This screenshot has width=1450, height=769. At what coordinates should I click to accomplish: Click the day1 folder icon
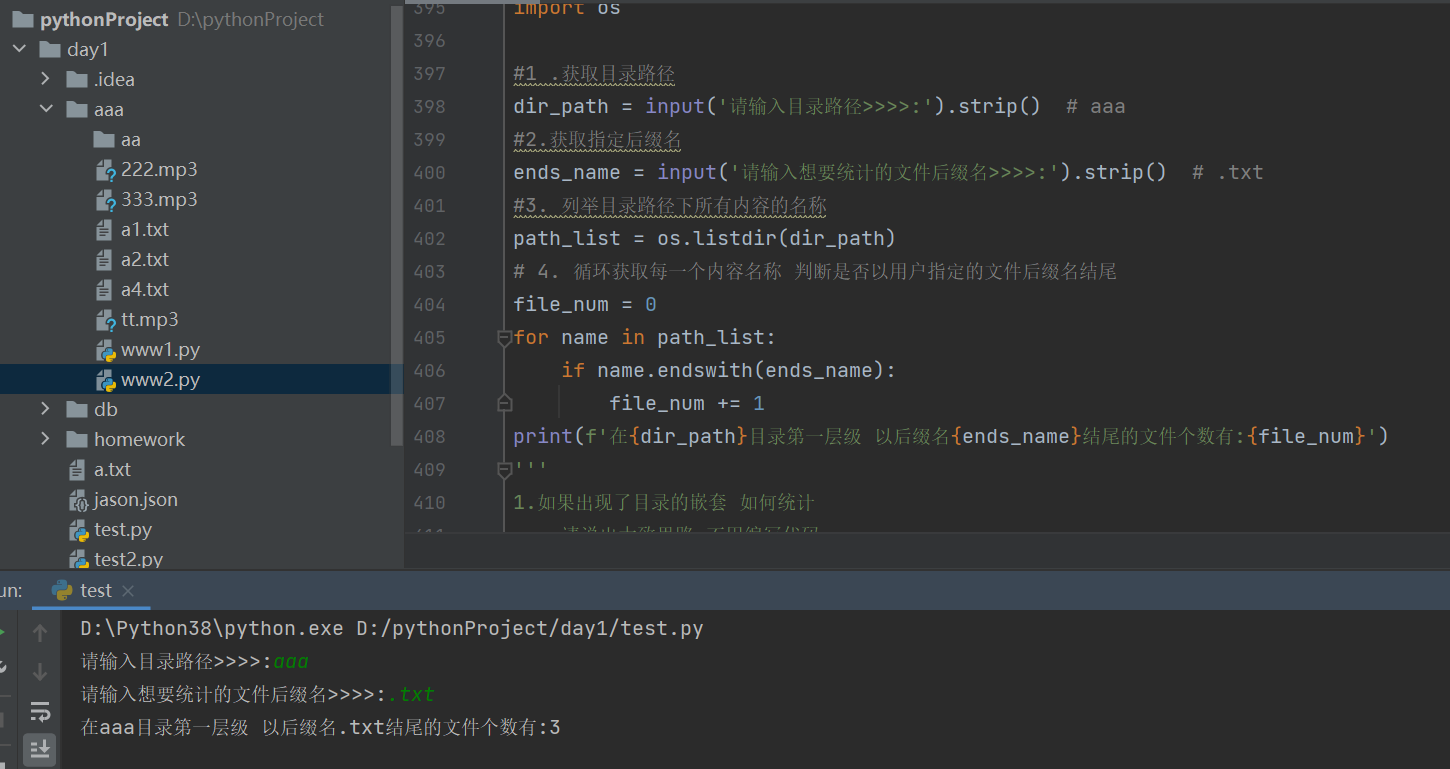(x=50, y=49)
